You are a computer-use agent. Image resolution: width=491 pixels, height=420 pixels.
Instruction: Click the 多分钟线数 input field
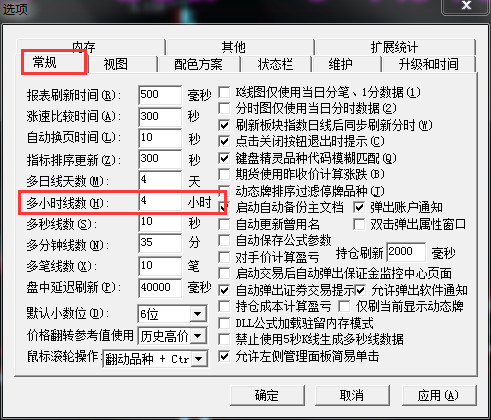(x=160, y=243)
